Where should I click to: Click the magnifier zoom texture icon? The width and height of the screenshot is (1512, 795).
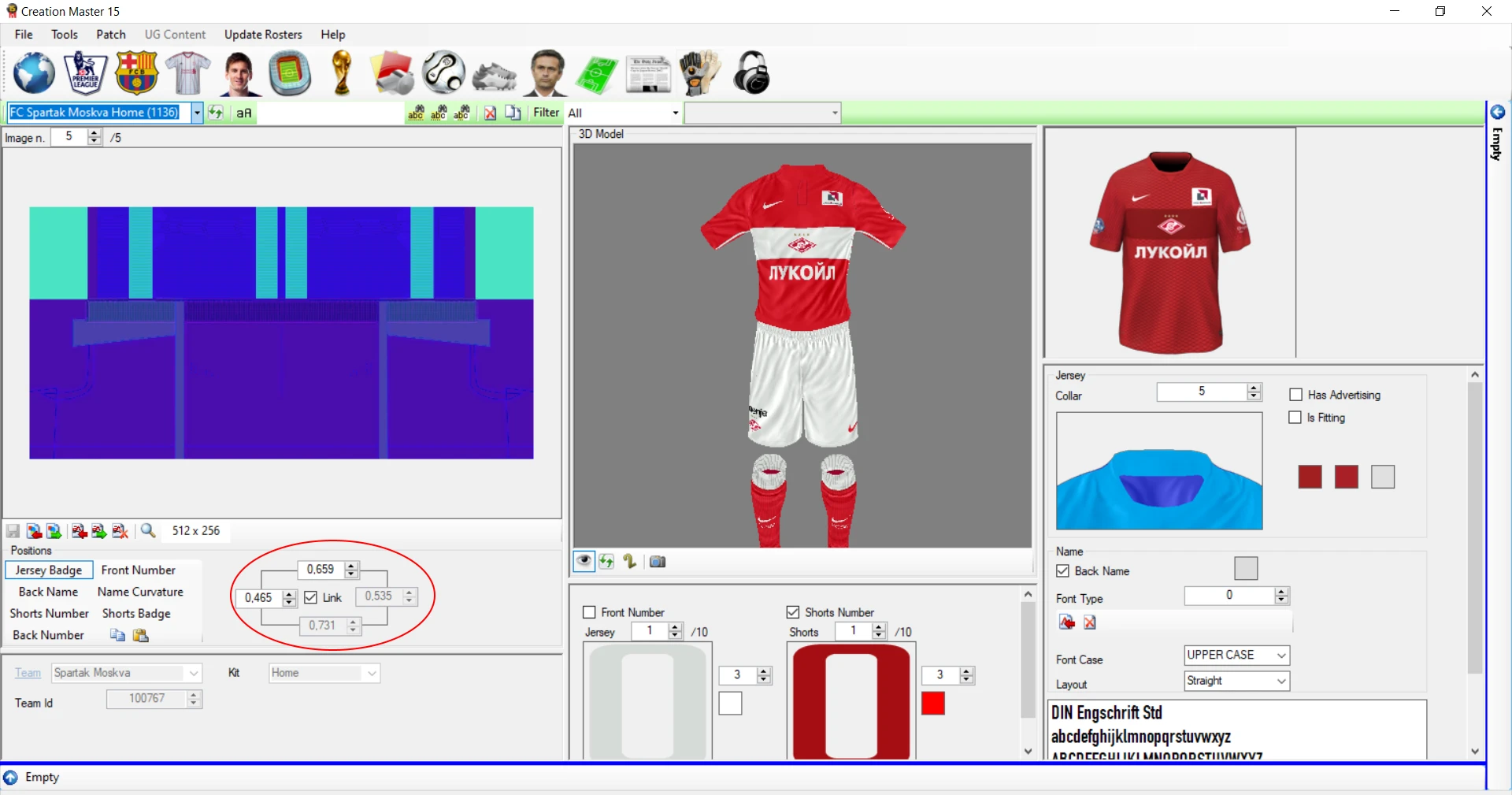[148, 531]
